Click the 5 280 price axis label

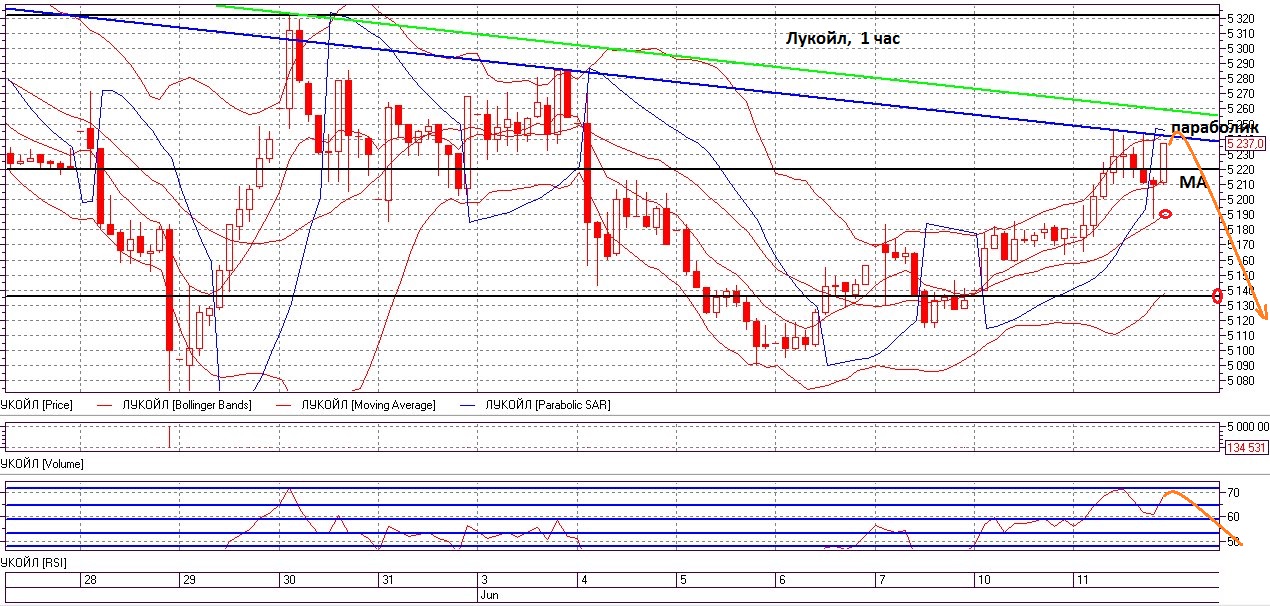[x=1243, y=78]
